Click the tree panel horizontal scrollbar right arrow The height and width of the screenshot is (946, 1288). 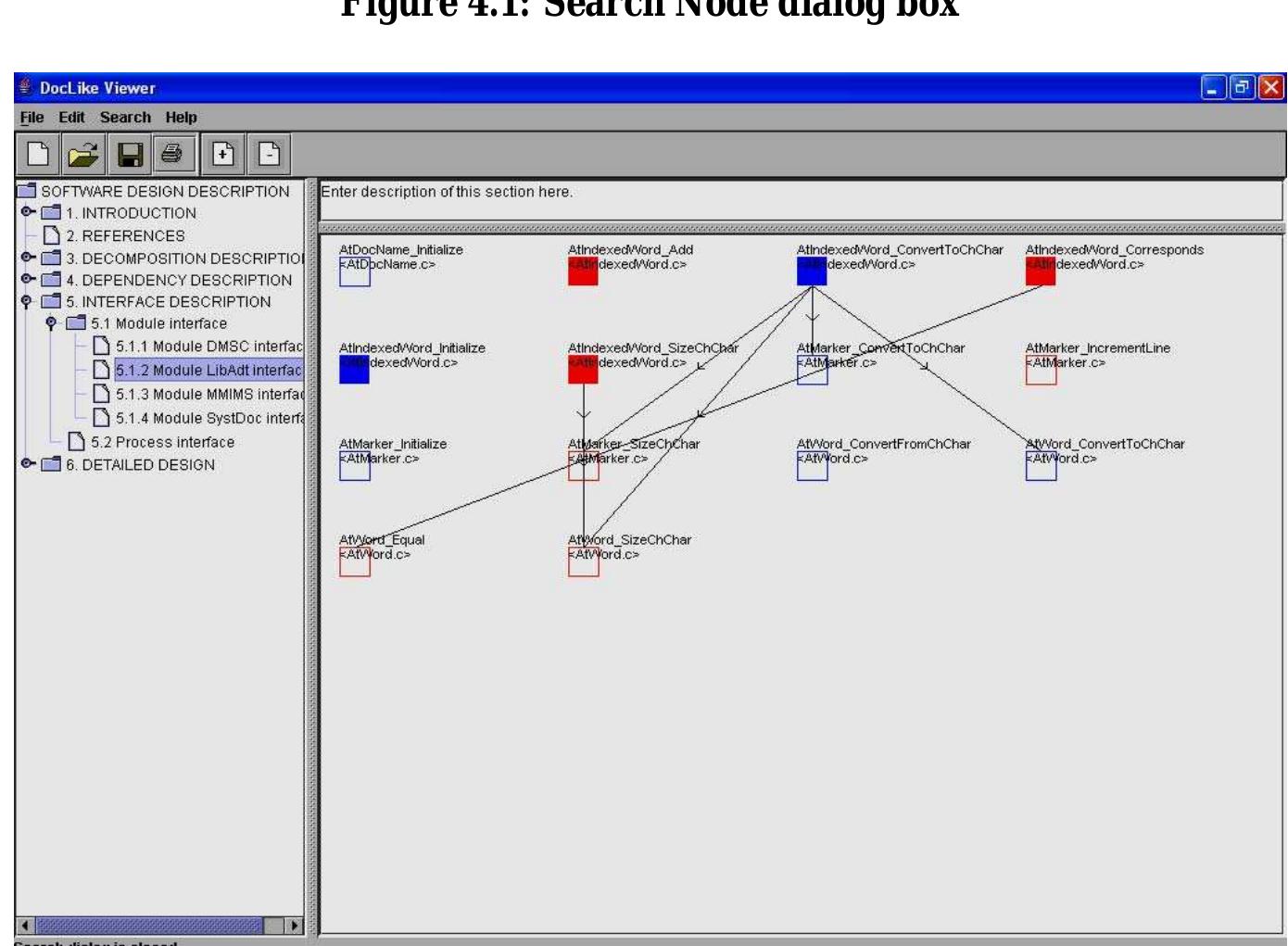pos(295,925)
